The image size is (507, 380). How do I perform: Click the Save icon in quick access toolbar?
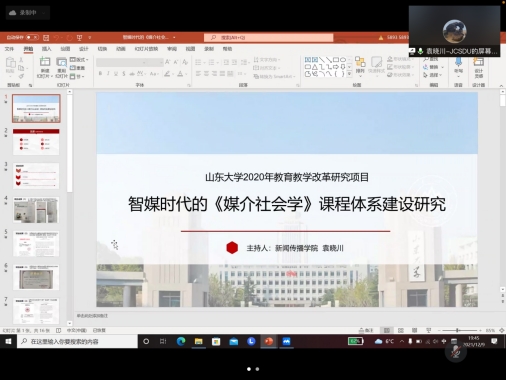pos(46,38)
